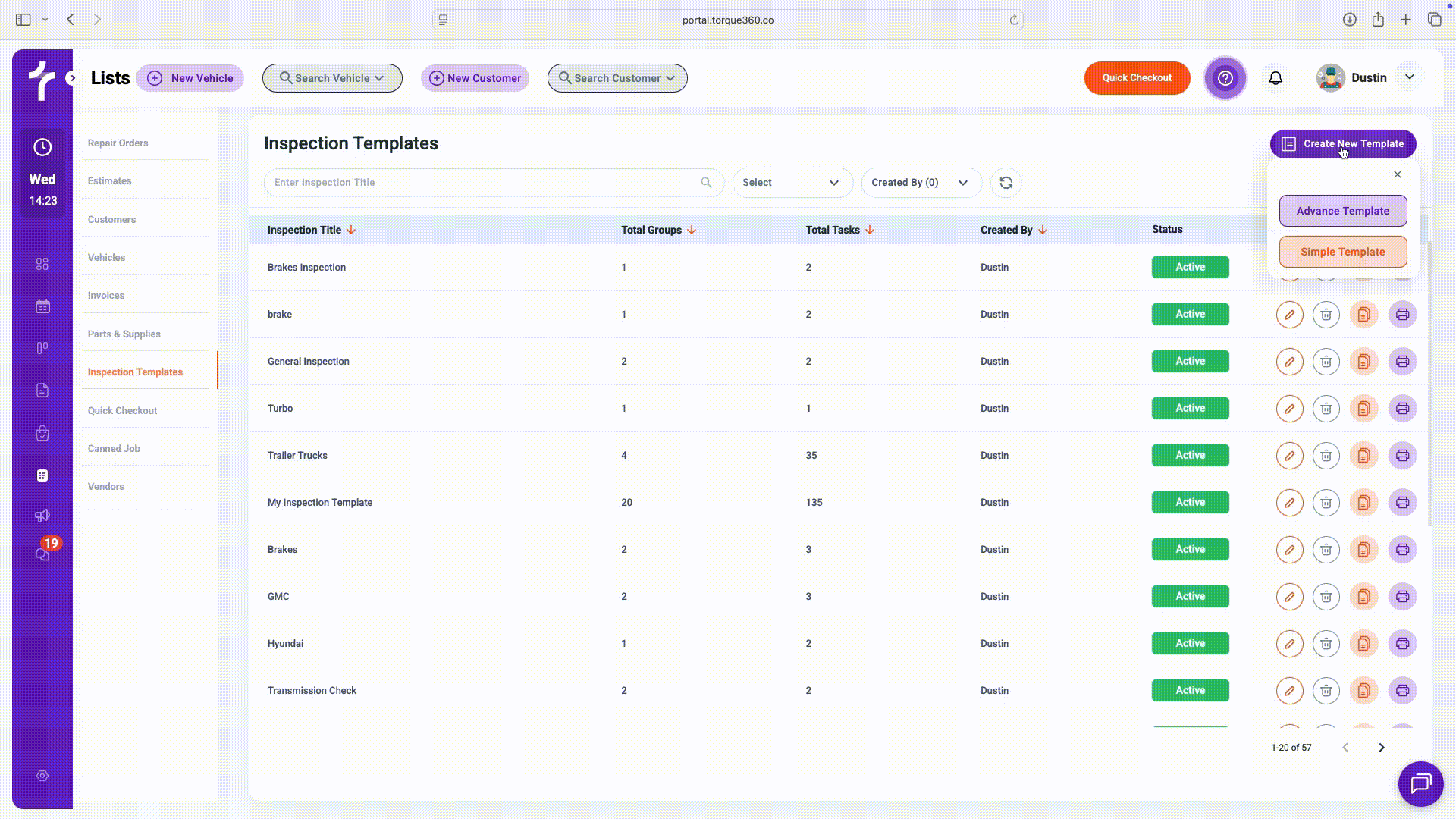Click edit pencil icon for Turbo template
Screen dimensions: 1456x819
coord(1289,409)
